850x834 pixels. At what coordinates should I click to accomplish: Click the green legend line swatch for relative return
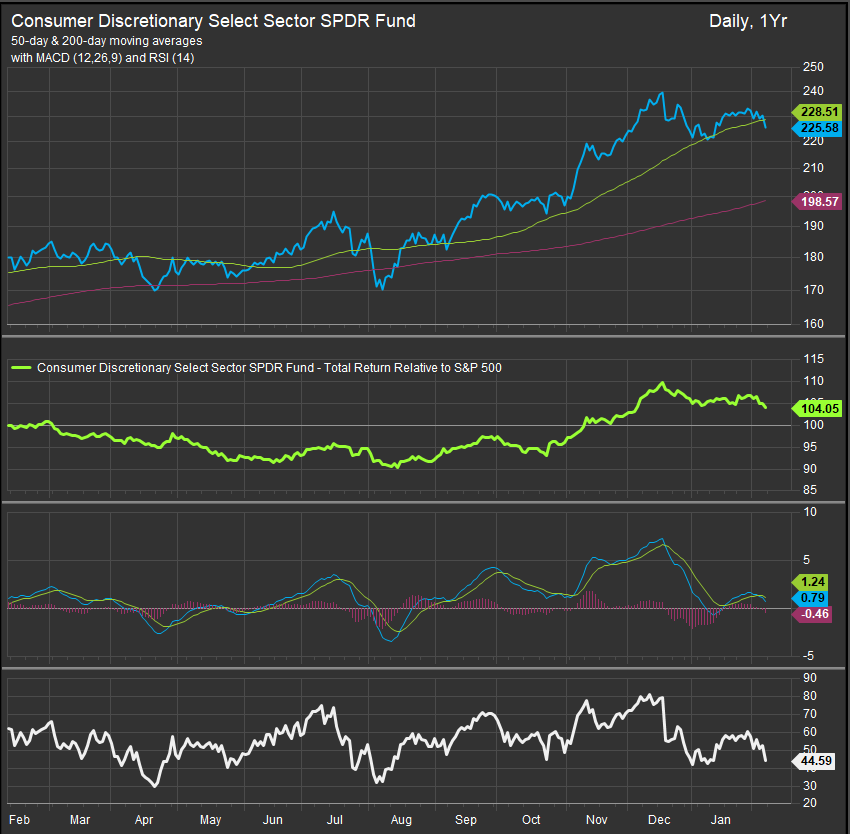pos(21,368)
